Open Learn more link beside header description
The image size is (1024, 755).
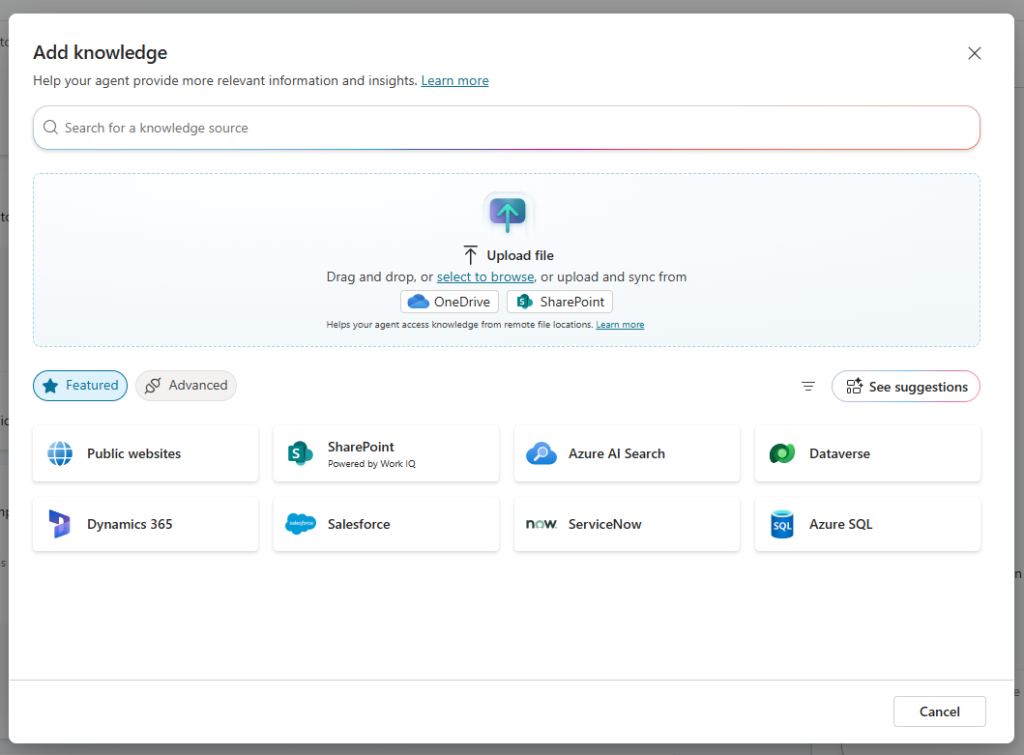click(x=455, y=81)
